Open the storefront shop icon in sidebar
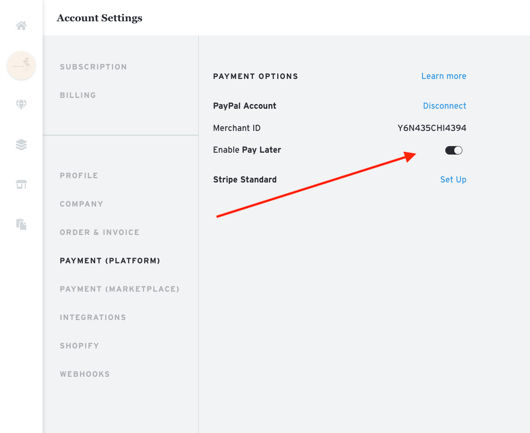530x433 pixels. [x=21, y=185]
